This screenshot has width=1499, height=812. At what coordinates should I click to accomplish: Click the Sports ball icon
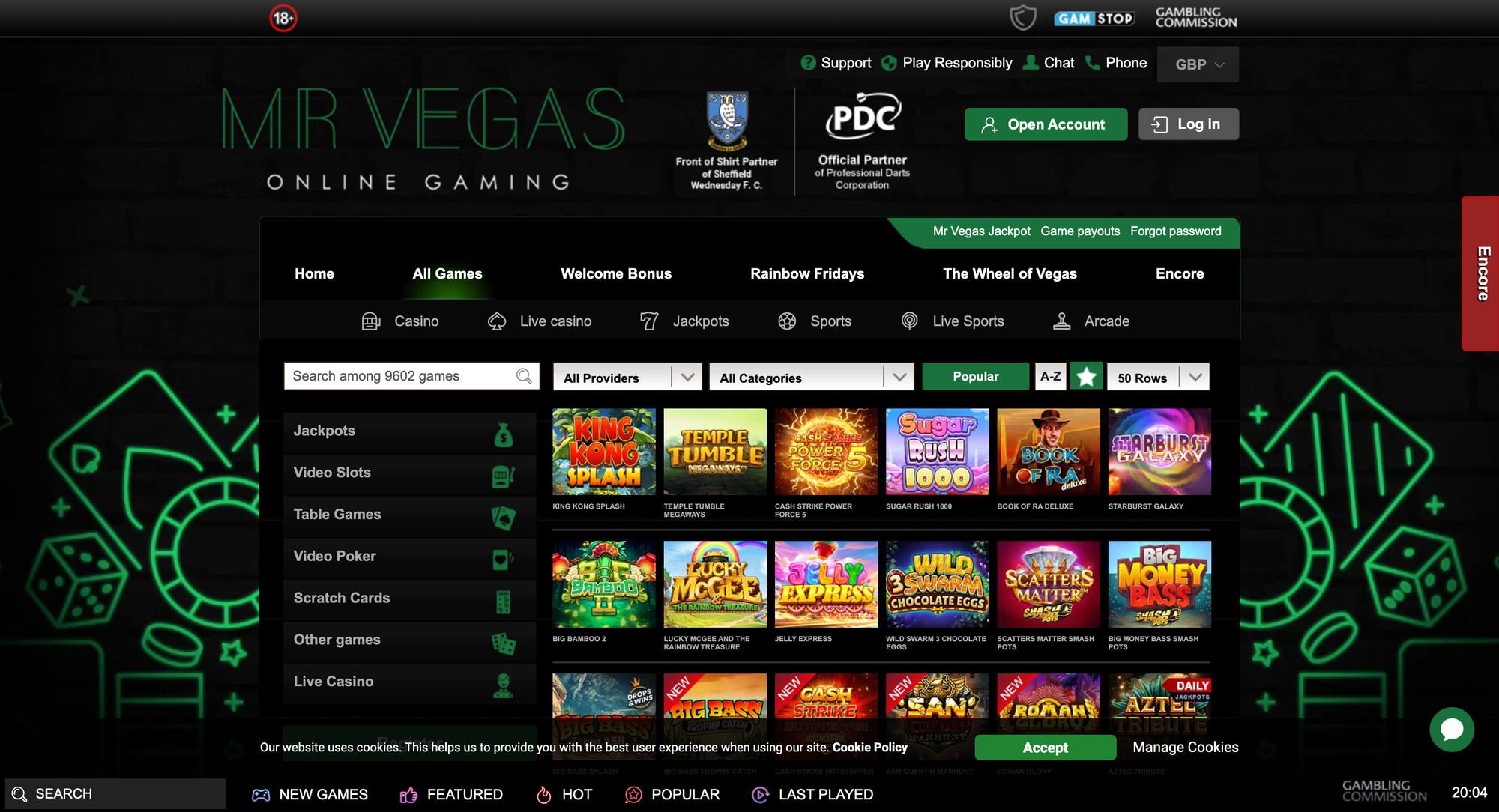tap(787, 321)
